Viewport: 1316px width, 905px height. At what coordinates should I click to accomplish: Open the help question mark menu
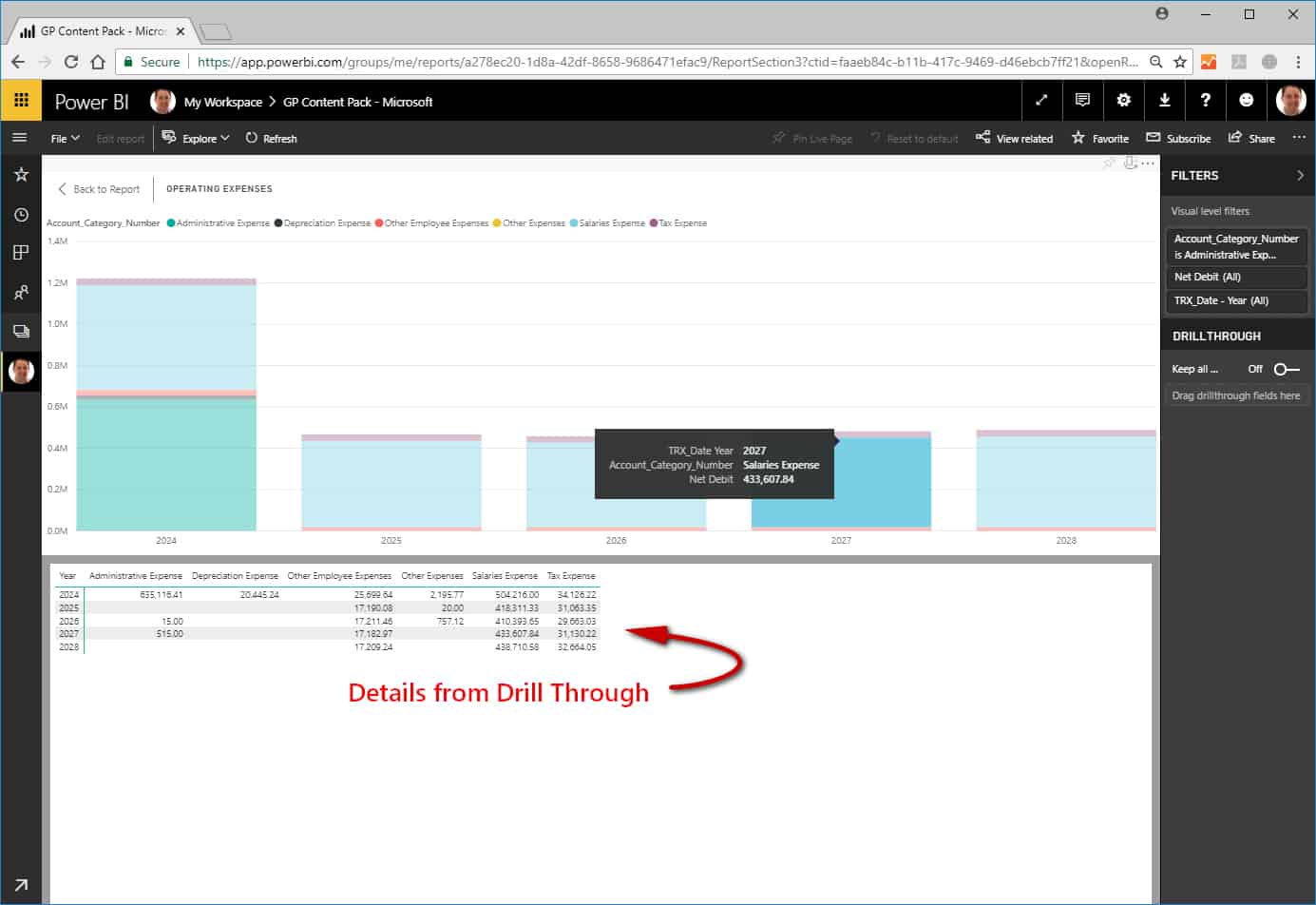click(1206, 101)
